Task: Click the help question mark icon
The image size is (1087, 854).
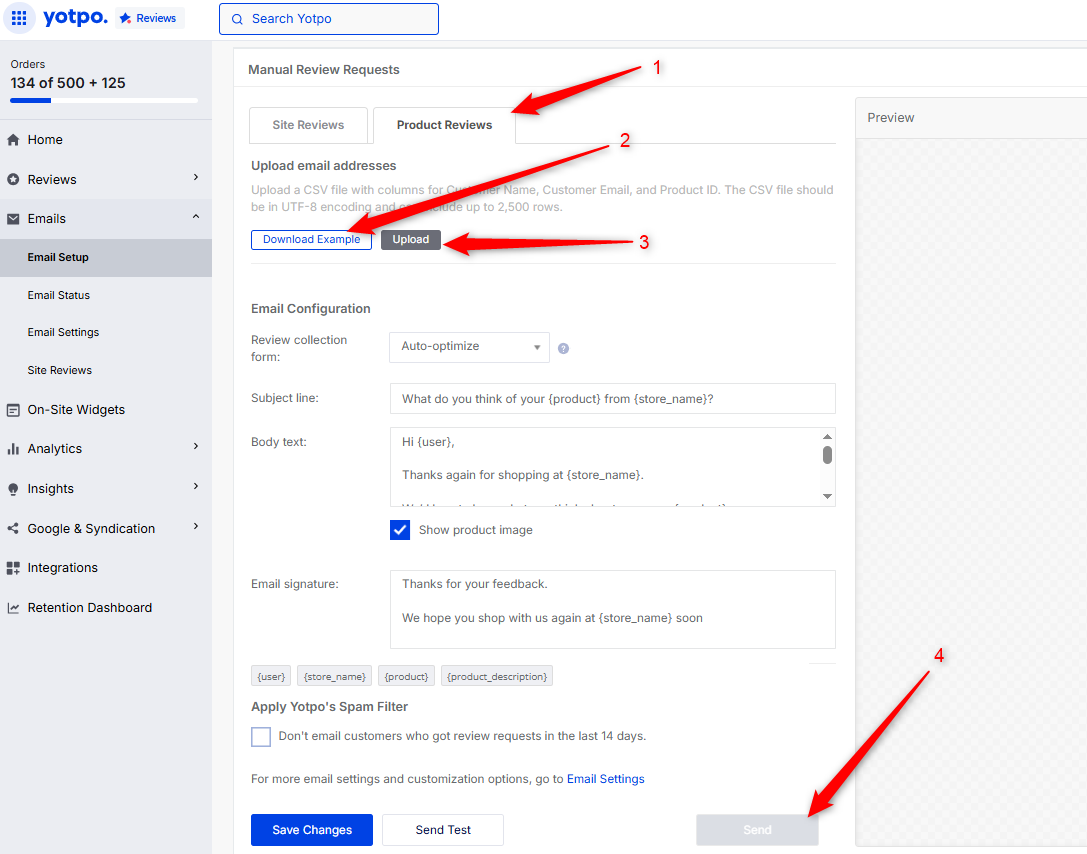Action: tap(564, 349)
